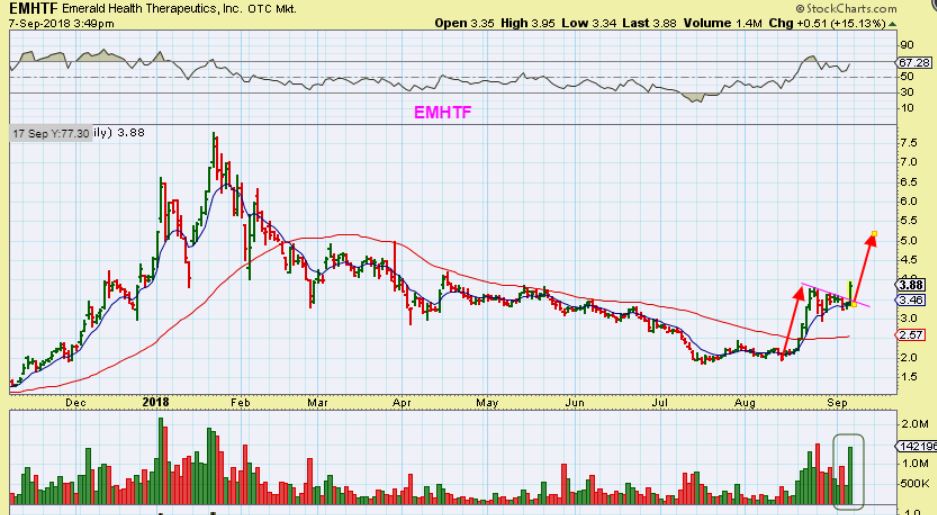Click the 30 level on RSI axis
The image size is (937, 515).
[x=907, y=92]
